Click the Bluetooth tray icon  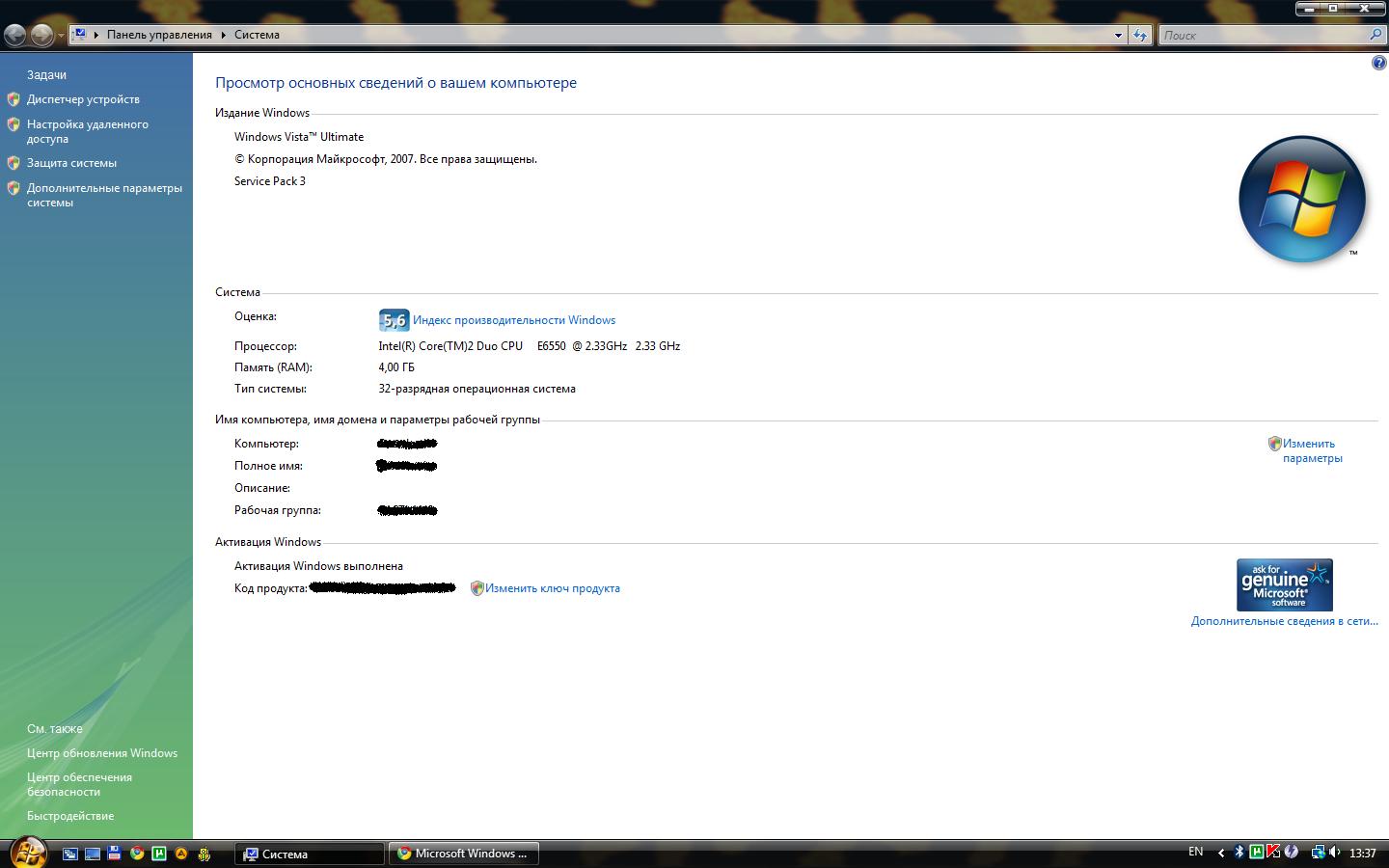point(1239,853)
